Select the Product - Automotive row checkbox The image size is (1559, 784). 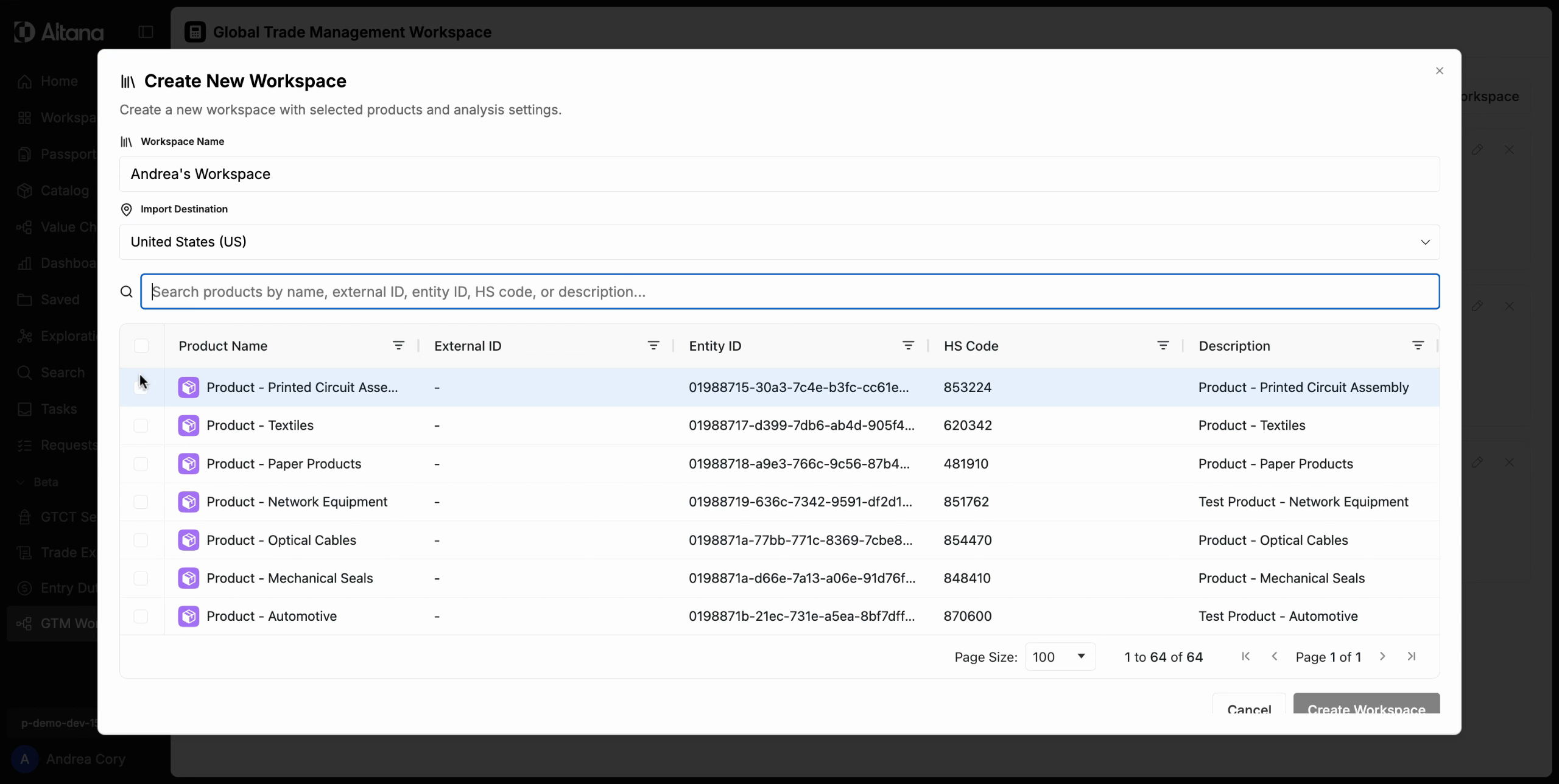coord(141,616)
